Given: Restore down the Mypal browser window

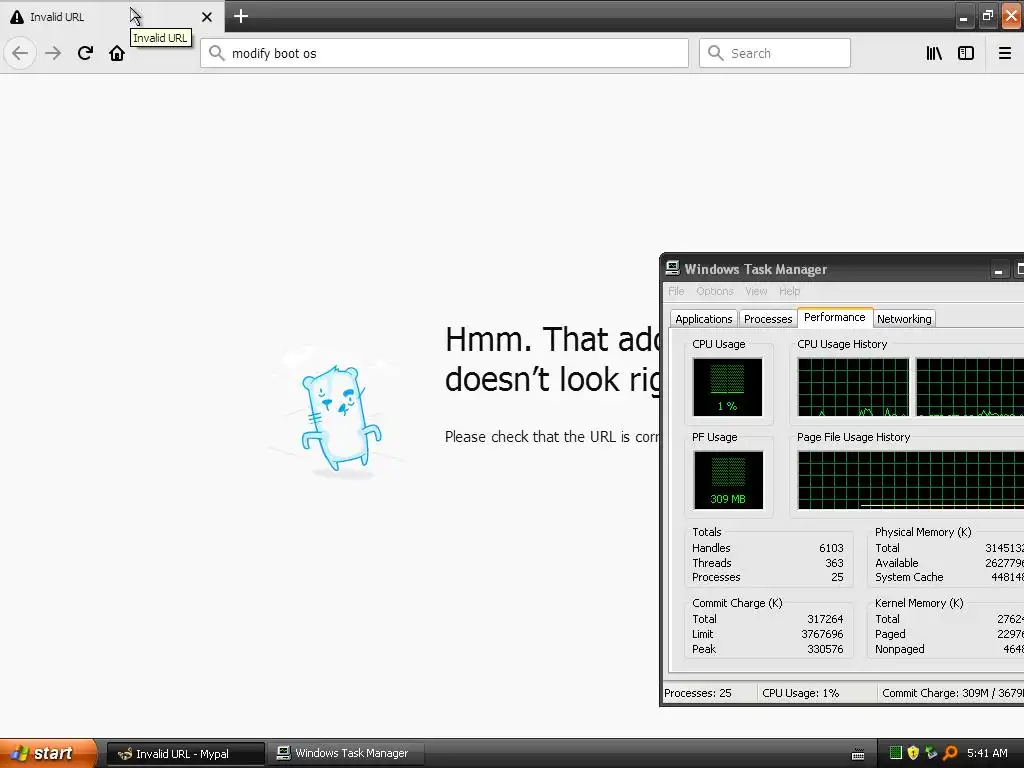Looking at the screenshot, I should [x=987, y=16].
